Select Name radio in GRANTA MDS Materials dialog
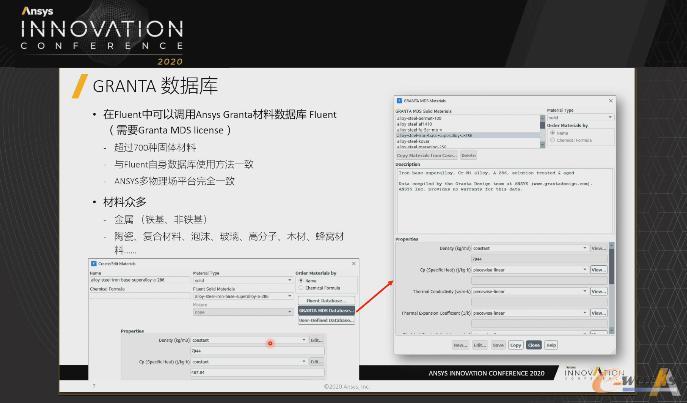687x403 pixels. 553,132
